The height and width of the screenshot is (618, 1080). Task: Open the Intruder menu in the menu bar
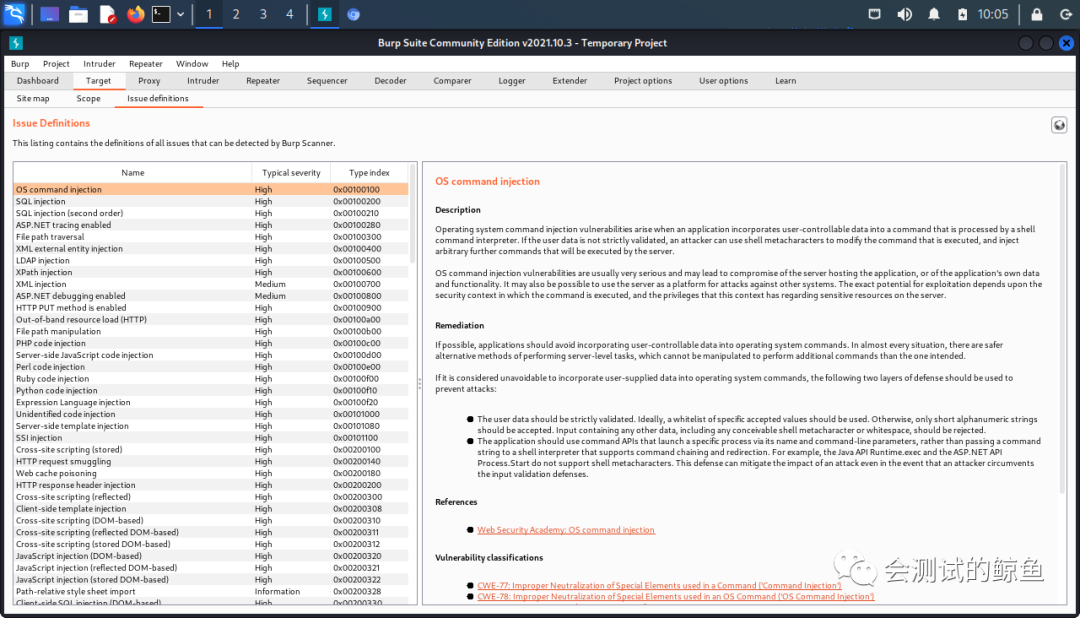click(99, 63)
